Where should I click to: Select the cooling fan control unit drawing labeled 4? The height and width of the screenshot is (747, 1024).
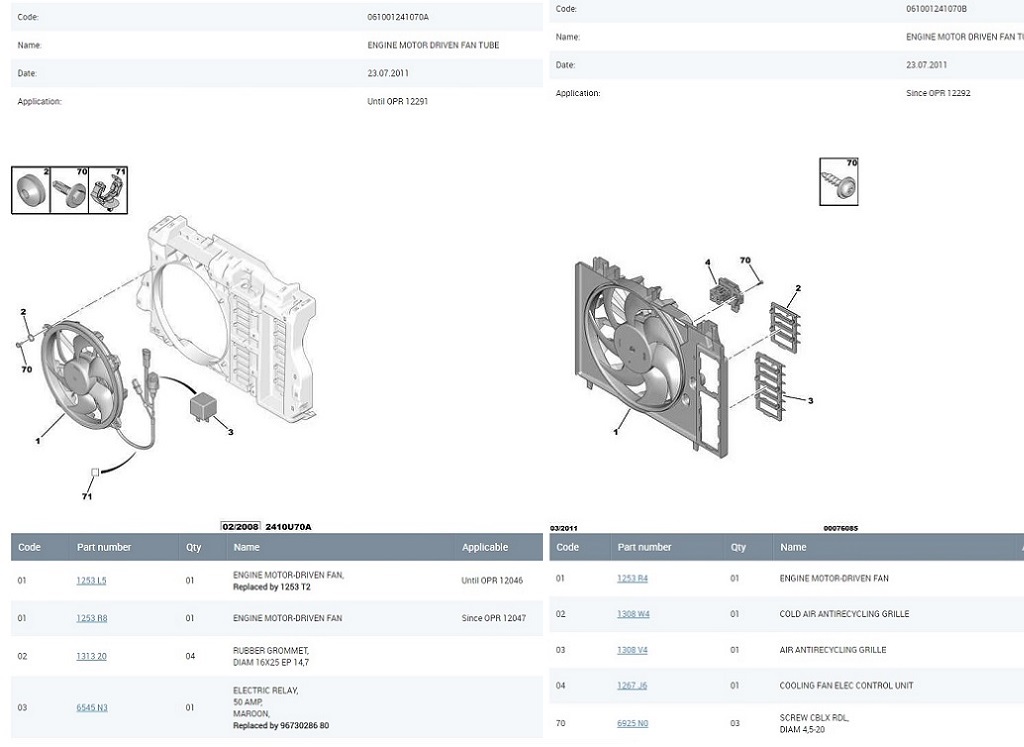723,292
